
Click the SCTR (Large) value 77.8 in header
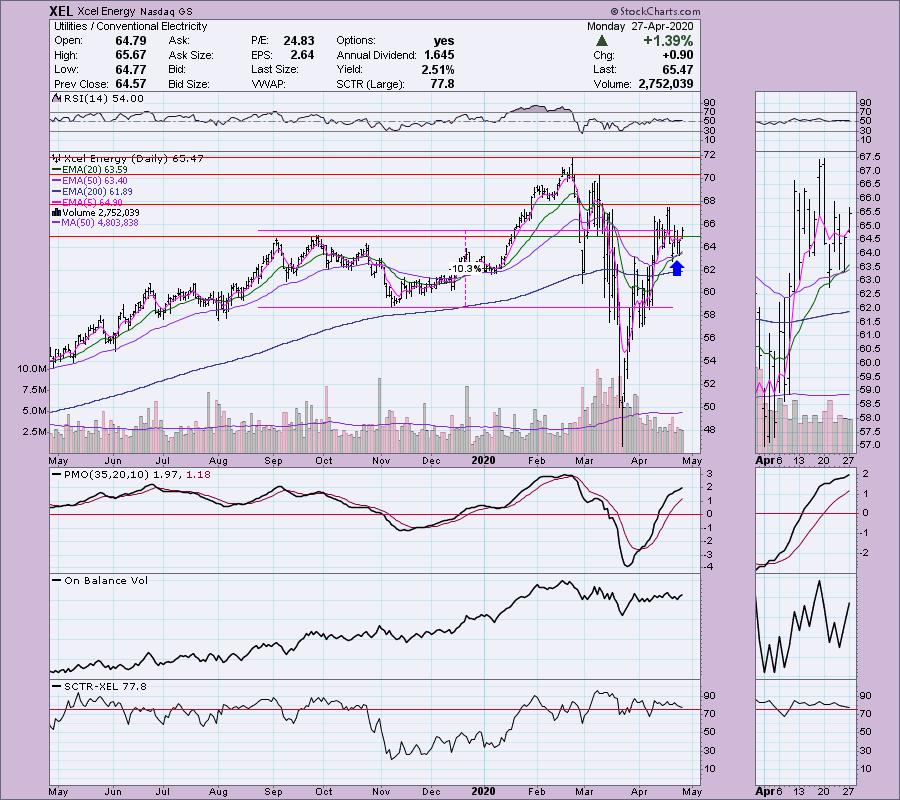pos(442,84)
